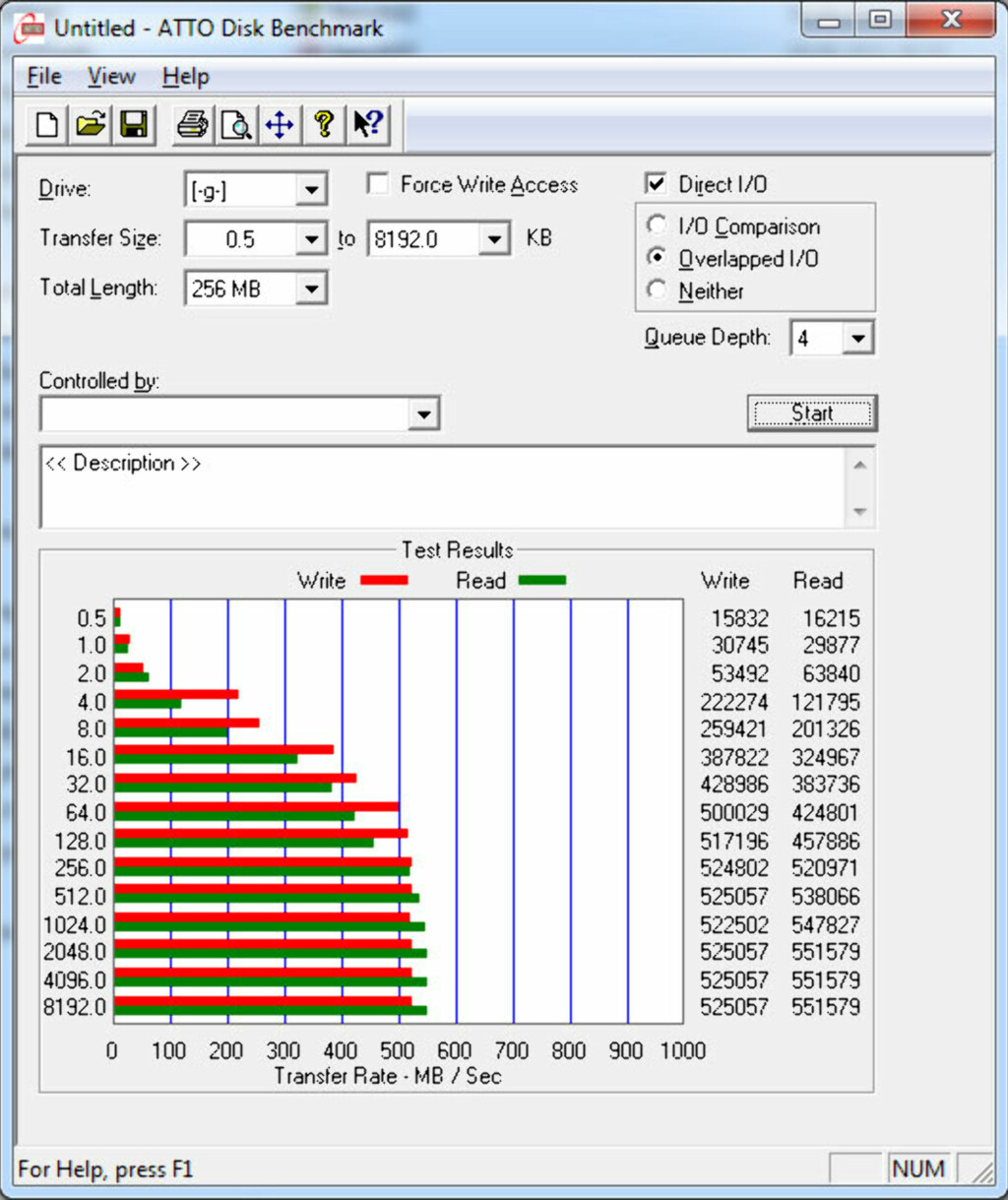1008x1200 pixels.
Task: Enable Force Write Access checkbox
Action: [377, 184]
